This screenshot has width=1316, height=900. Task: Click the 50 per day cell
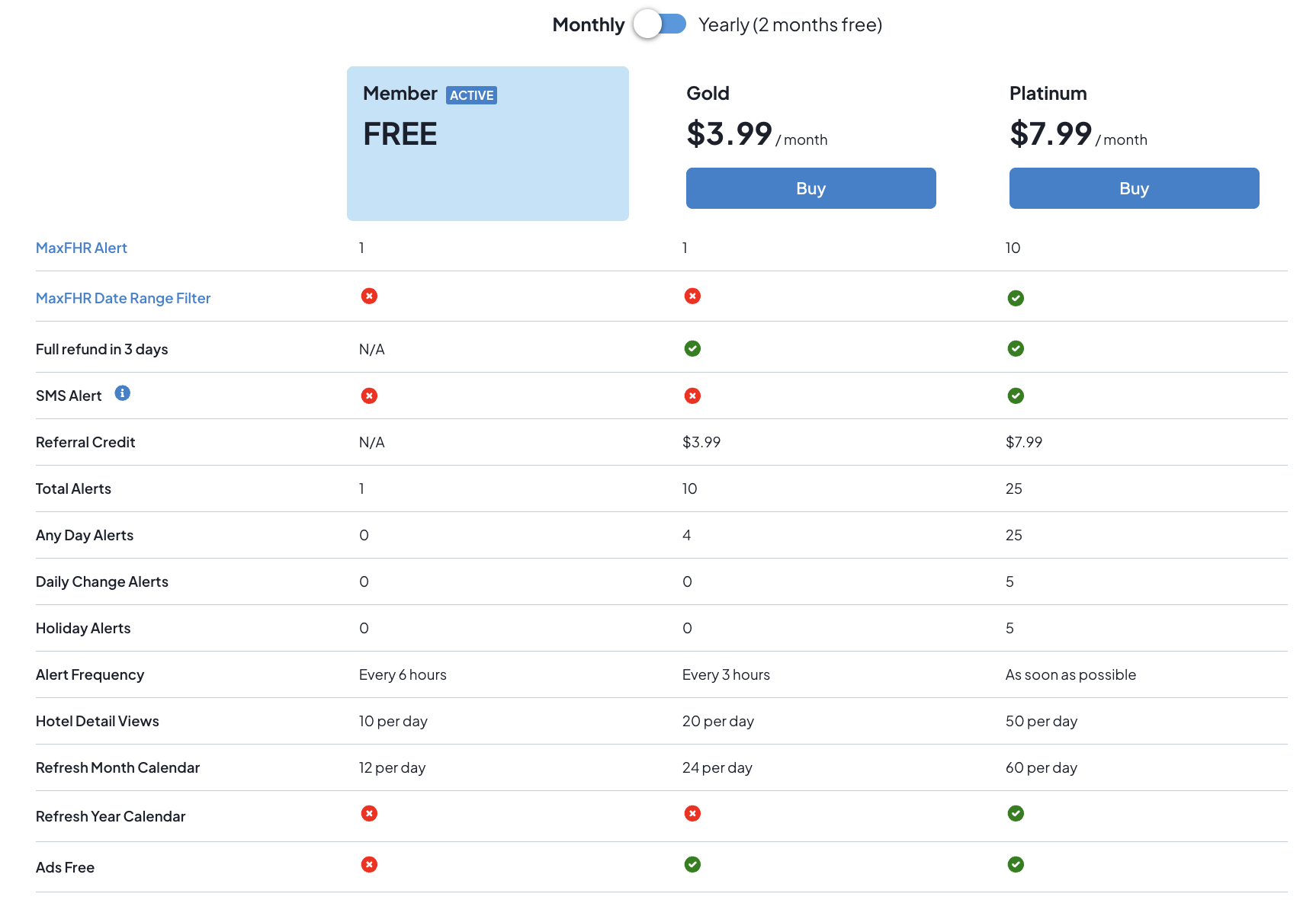1042,721
